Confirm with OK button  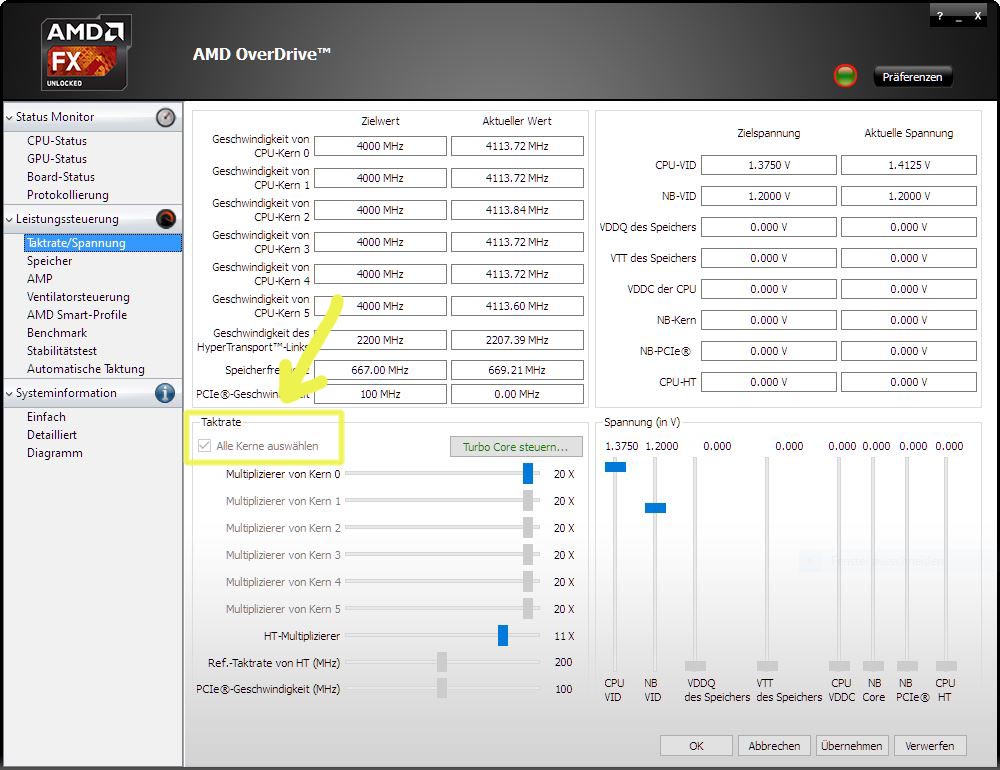(696, 746)
